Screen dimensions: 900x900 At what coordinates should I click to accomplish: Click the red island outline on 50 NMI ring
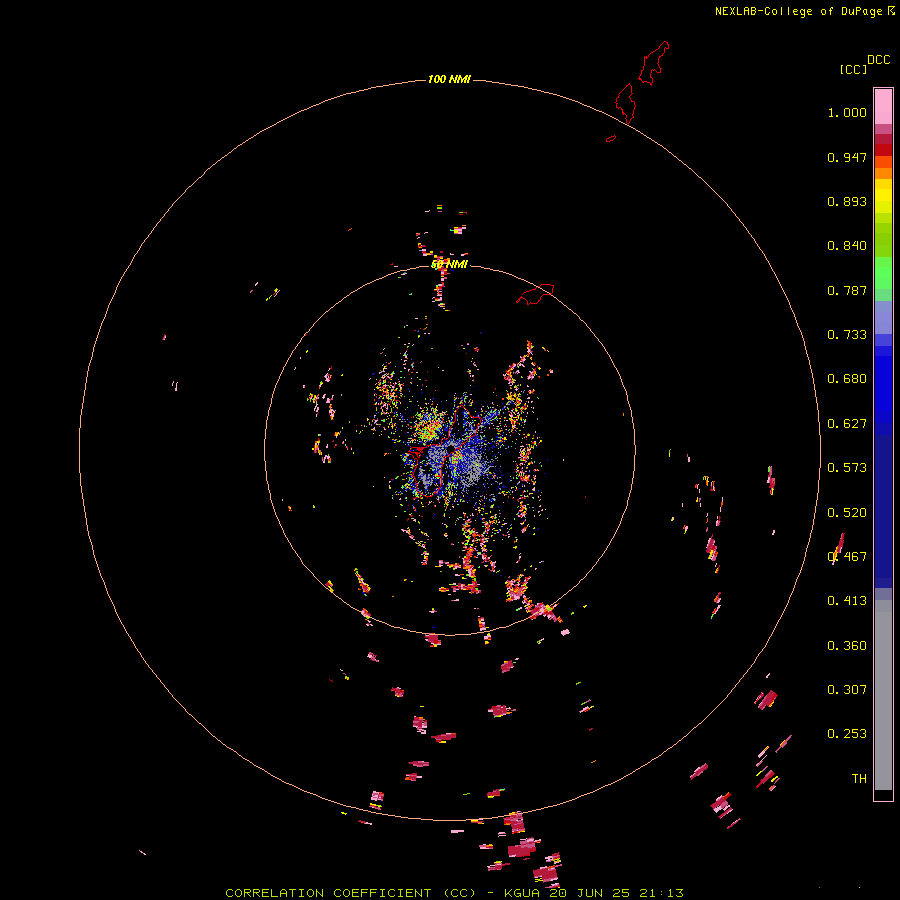535,293
